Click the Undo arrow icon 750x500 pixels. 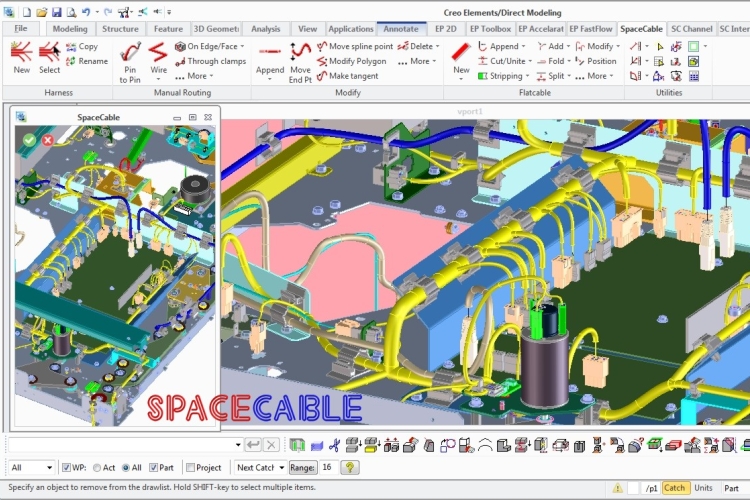86,12
